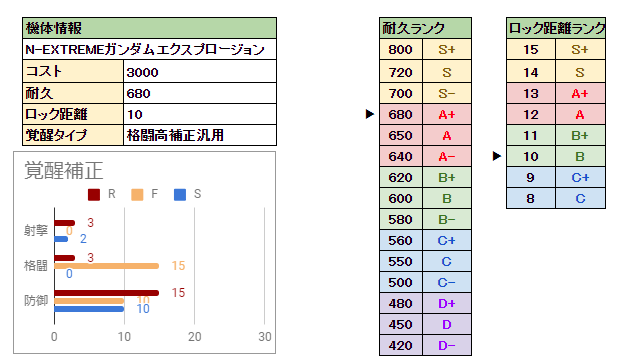Click the B− rank next to 580
This screenshot has height=364, width=629.
coord(447,219)
